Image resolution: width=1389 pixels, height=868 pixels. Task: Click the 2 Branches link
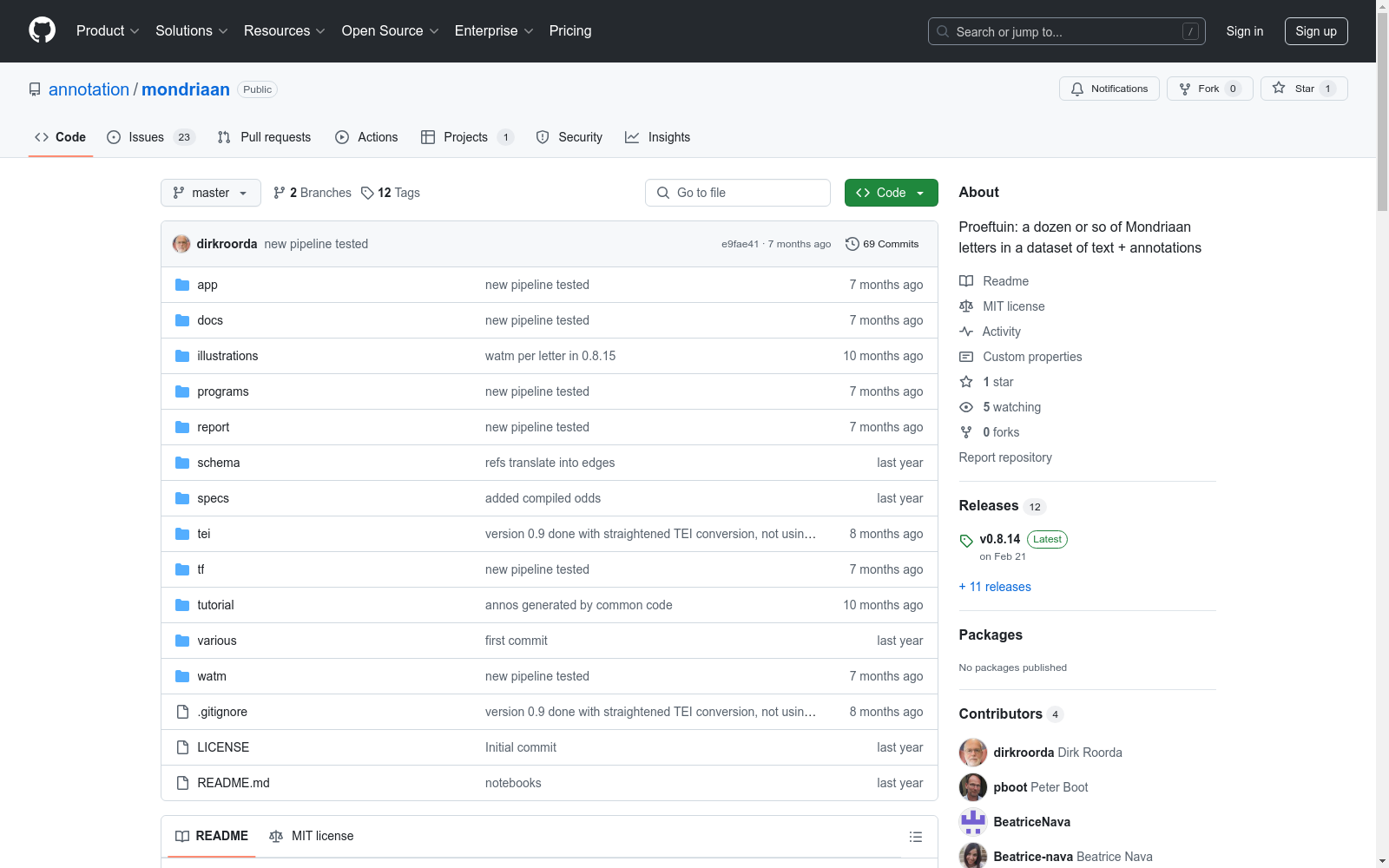313,193
